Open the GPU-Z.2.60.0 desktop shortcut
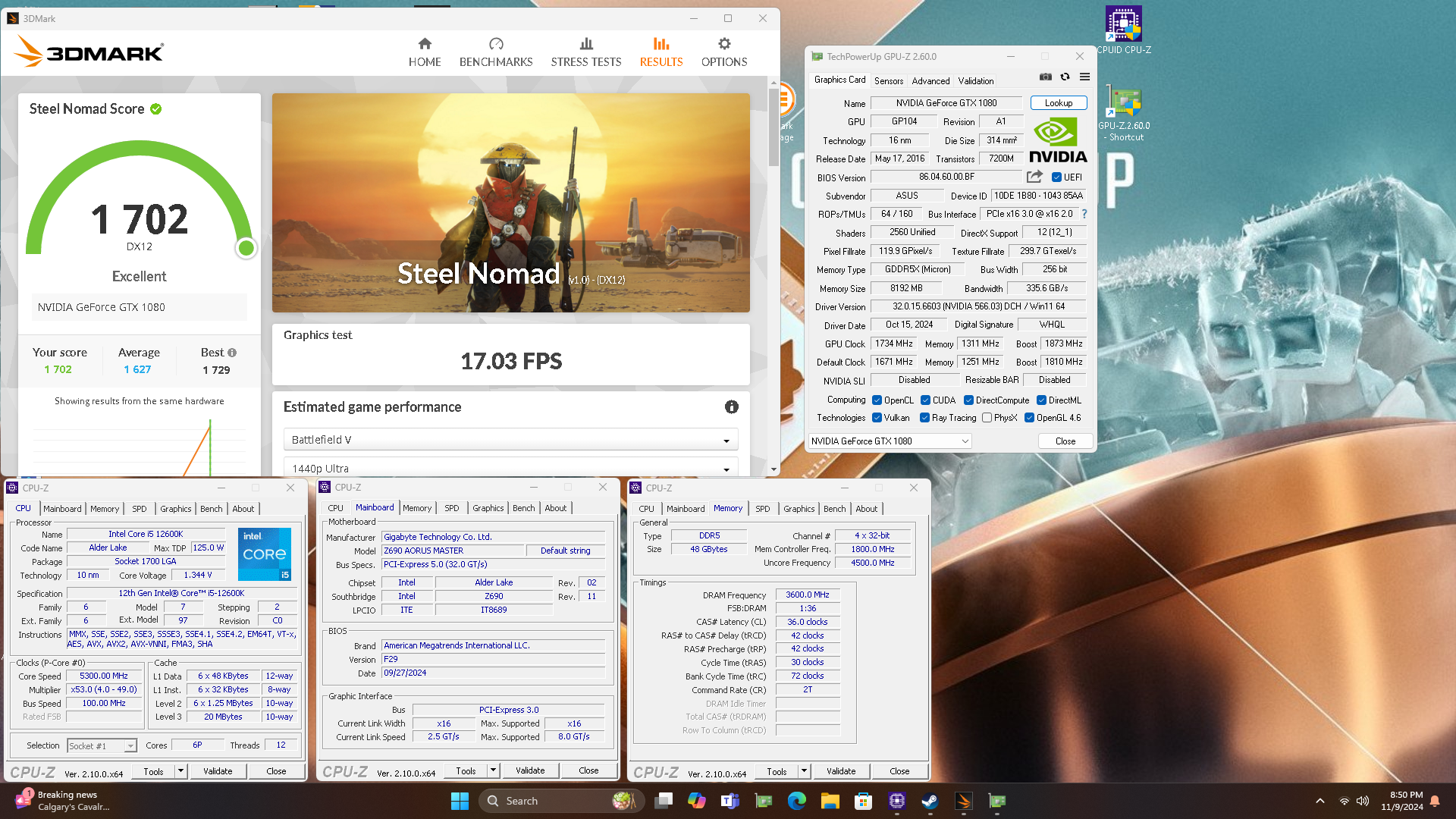This screenshot has height=819, width=1456. pos(1124,114)
